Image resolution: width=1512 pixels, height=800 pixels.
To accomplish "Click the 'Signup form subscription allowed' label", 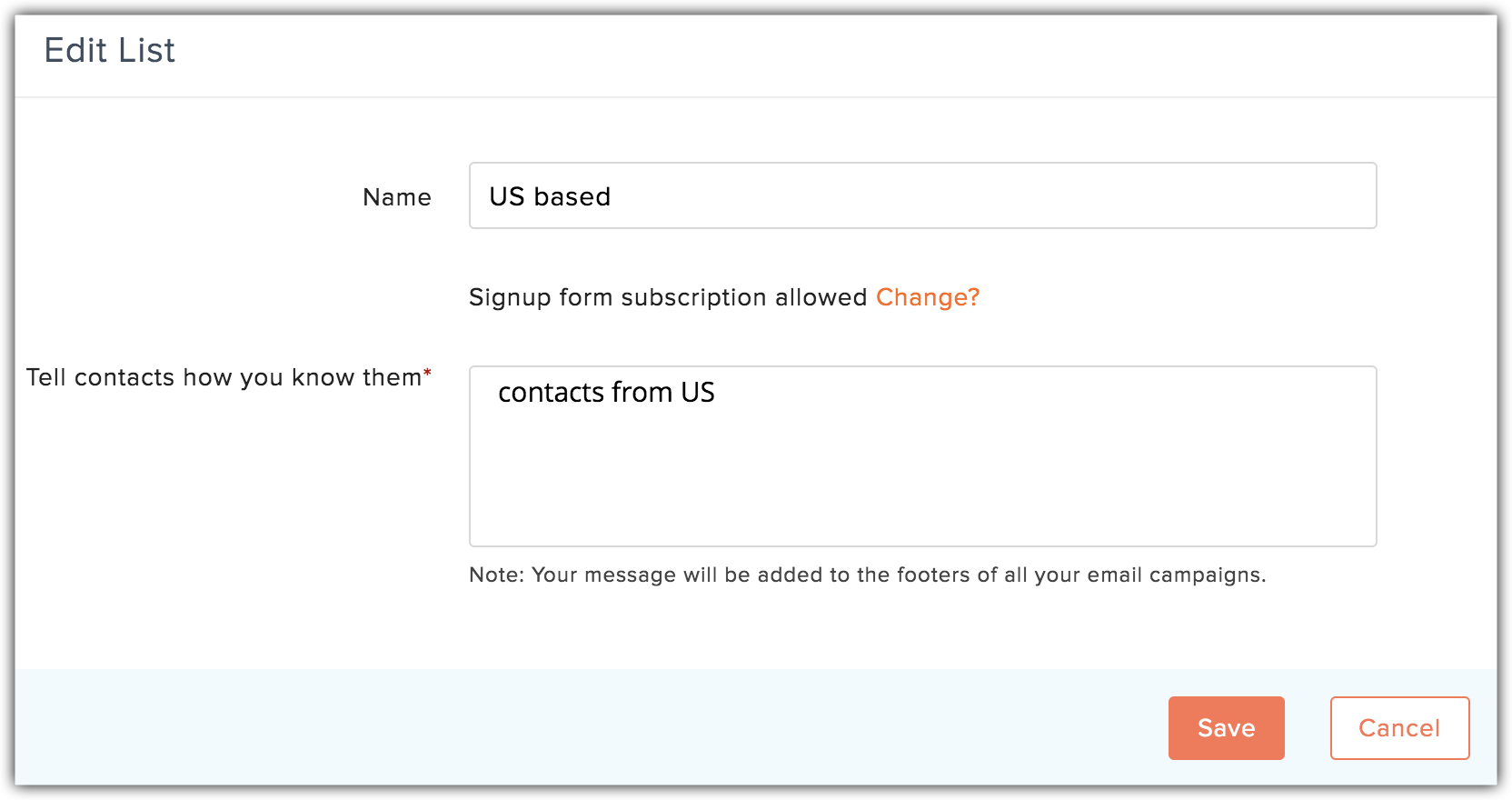I will [668, 297].
